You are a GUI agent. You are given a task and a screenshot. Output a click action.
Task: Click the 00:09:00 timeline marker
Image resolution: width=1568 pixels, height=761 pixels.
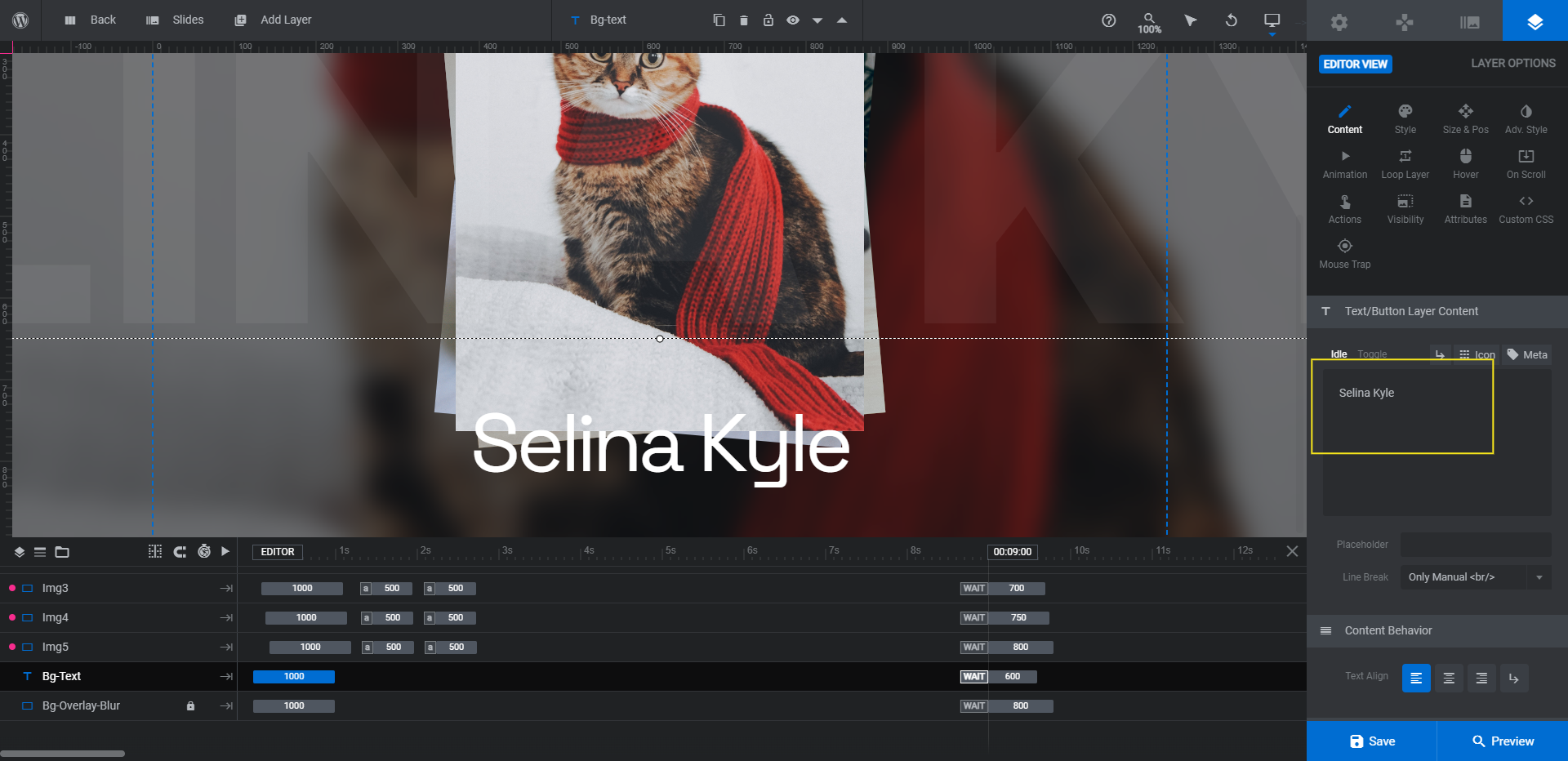click(1013, 552)
